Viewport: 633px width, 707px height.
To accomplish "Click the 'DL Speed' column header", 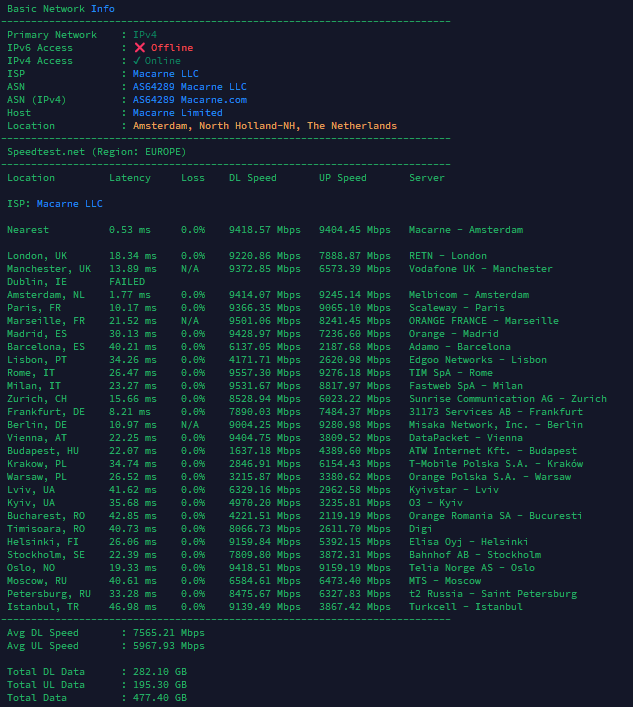I will click(253, 178).
